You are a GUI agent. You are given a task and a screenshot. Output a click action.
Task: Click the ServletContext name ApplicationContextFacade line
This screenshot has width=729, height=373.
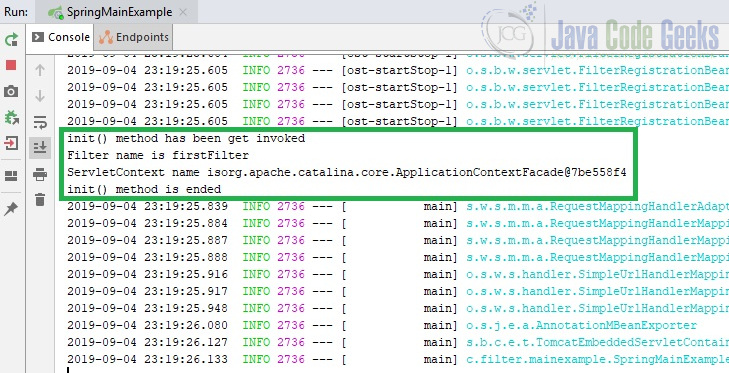pyautogui.click(x=346, y=173)
